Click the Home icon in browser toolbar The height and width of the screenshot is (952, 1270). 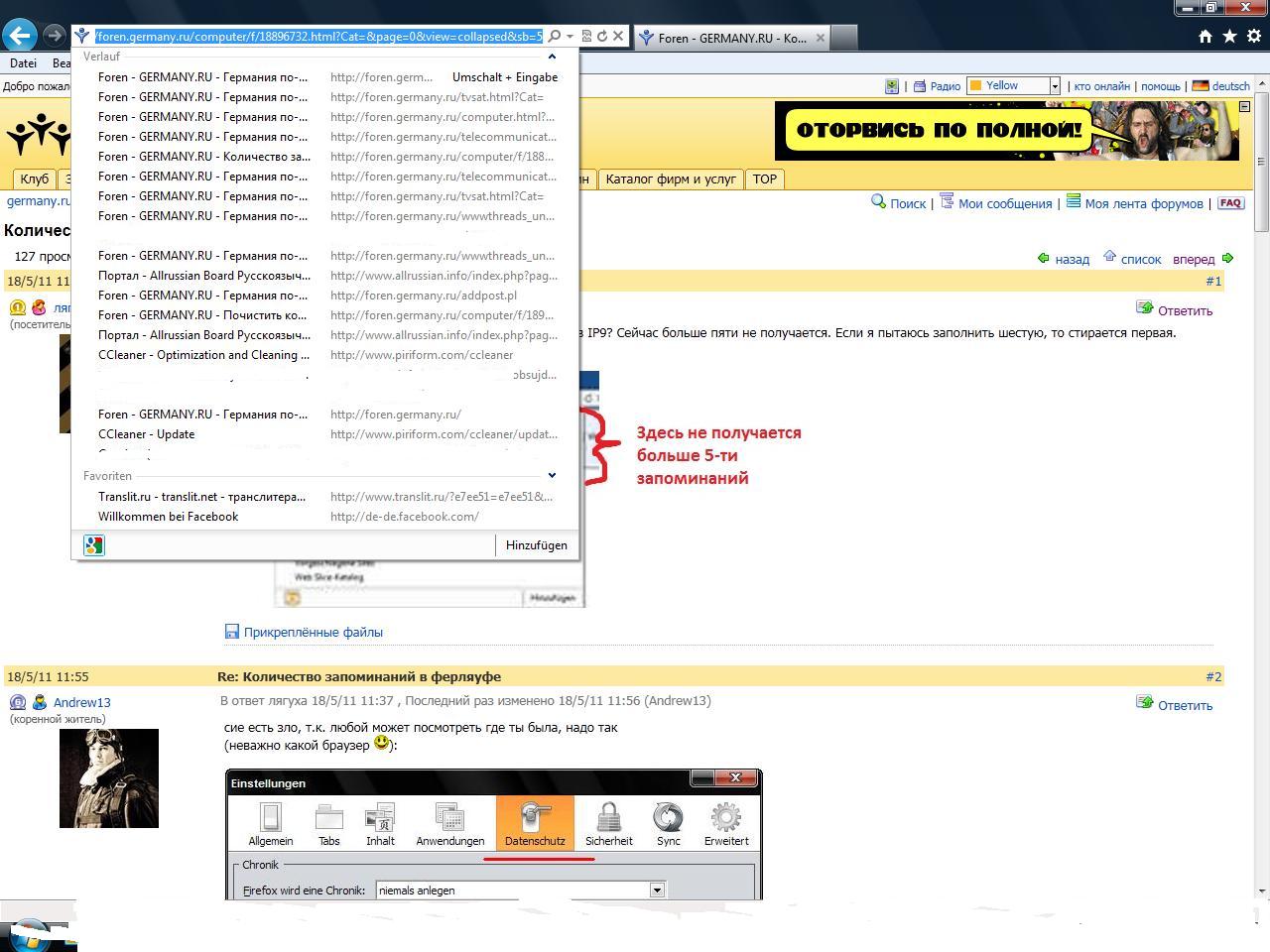(1205, 37)
